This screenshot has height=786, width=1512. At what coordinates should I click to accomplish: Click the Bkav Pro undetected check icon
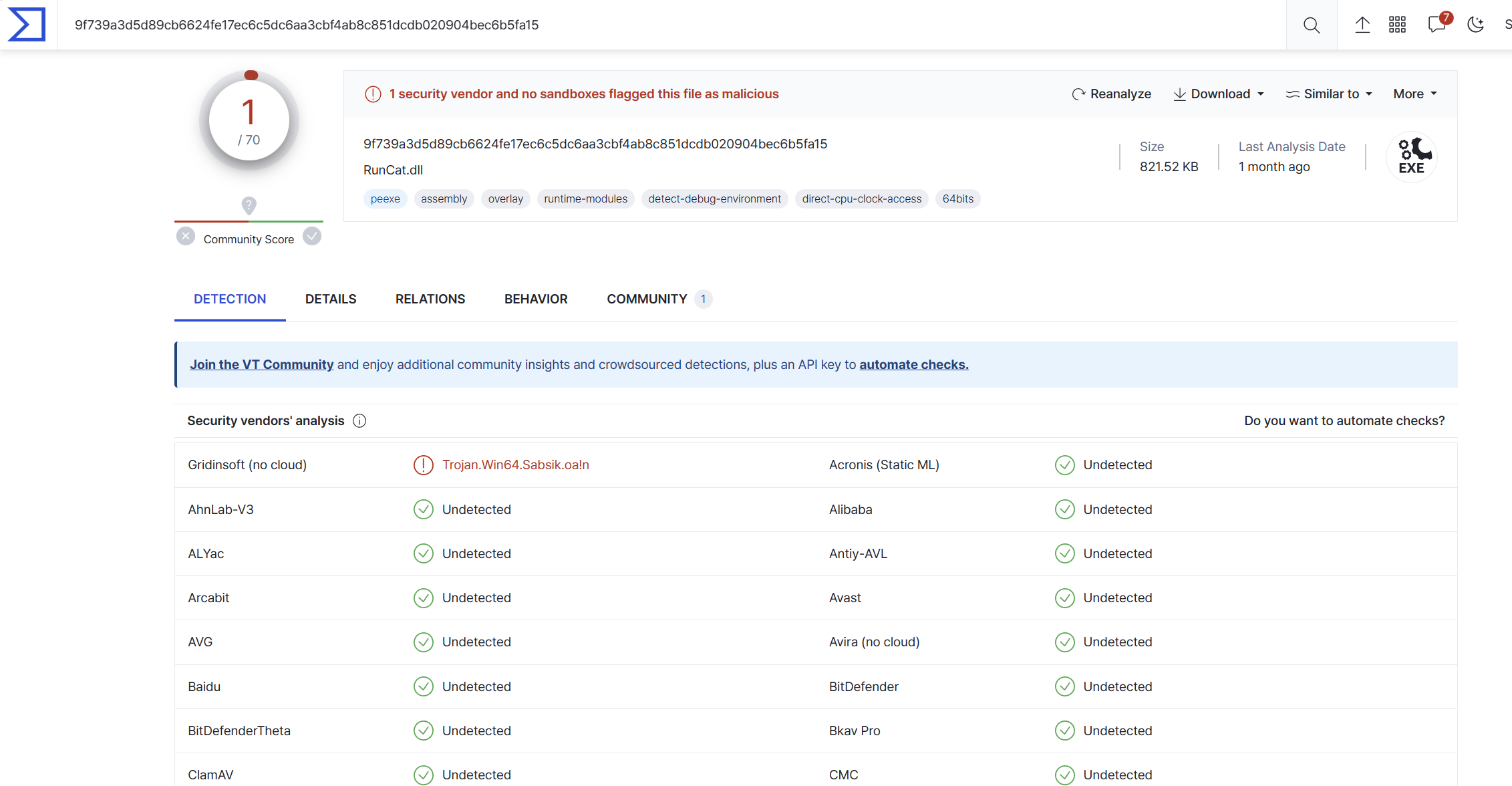1064,731
